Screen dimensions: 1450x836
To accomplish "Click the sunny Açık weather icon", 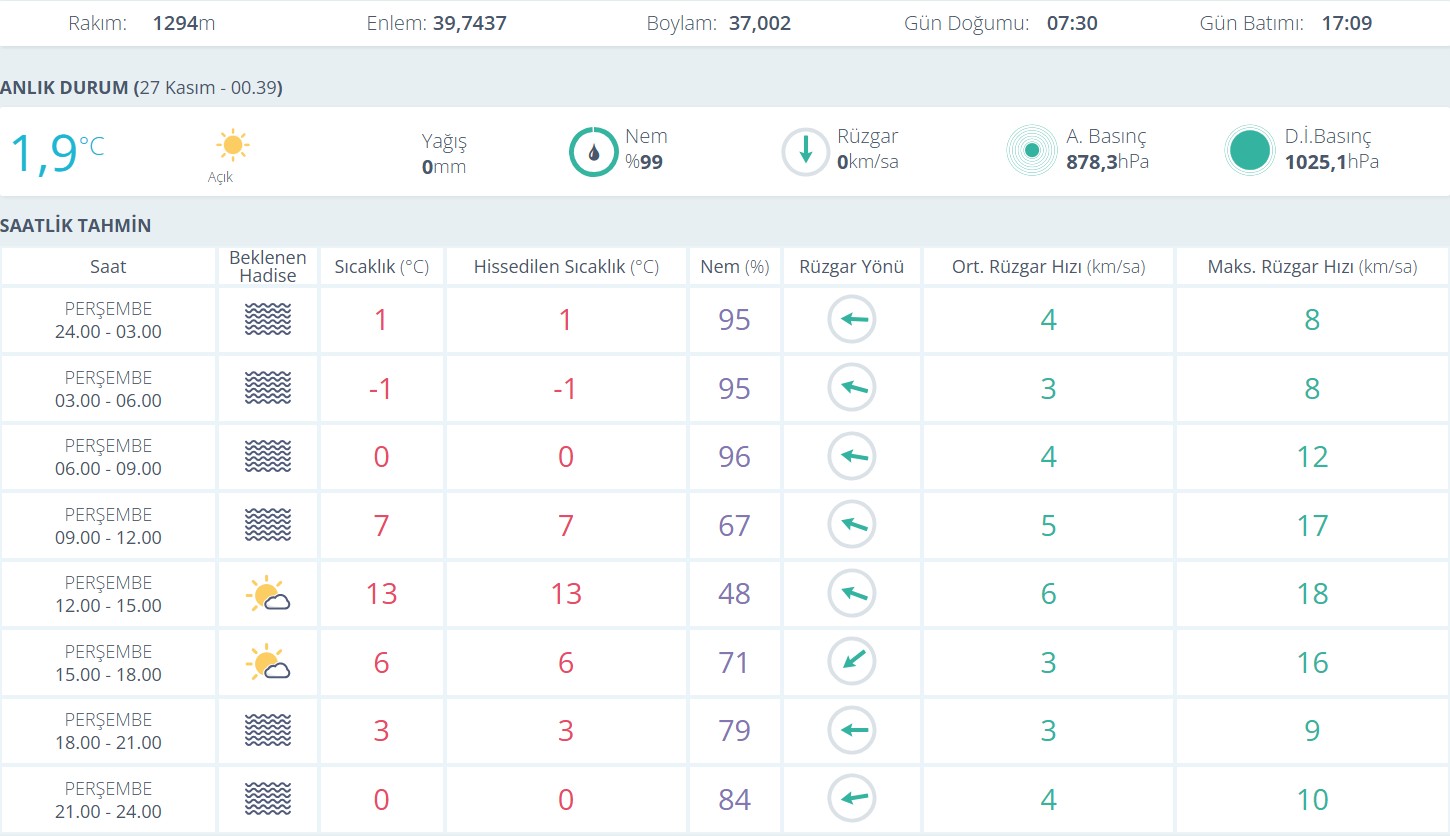I will (x=233, y=146).
